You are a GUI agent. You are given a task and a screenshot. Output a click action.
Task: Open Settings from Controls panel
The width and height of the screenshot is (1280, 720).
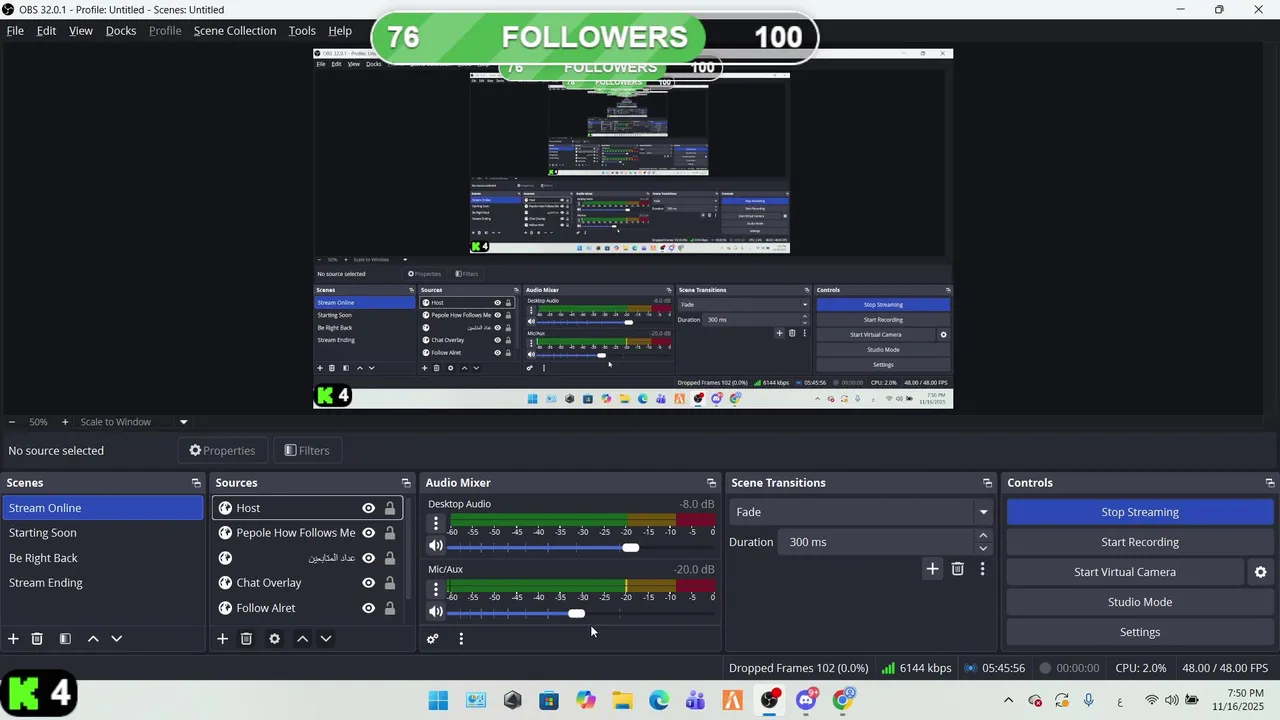(x=1139, y=632)
